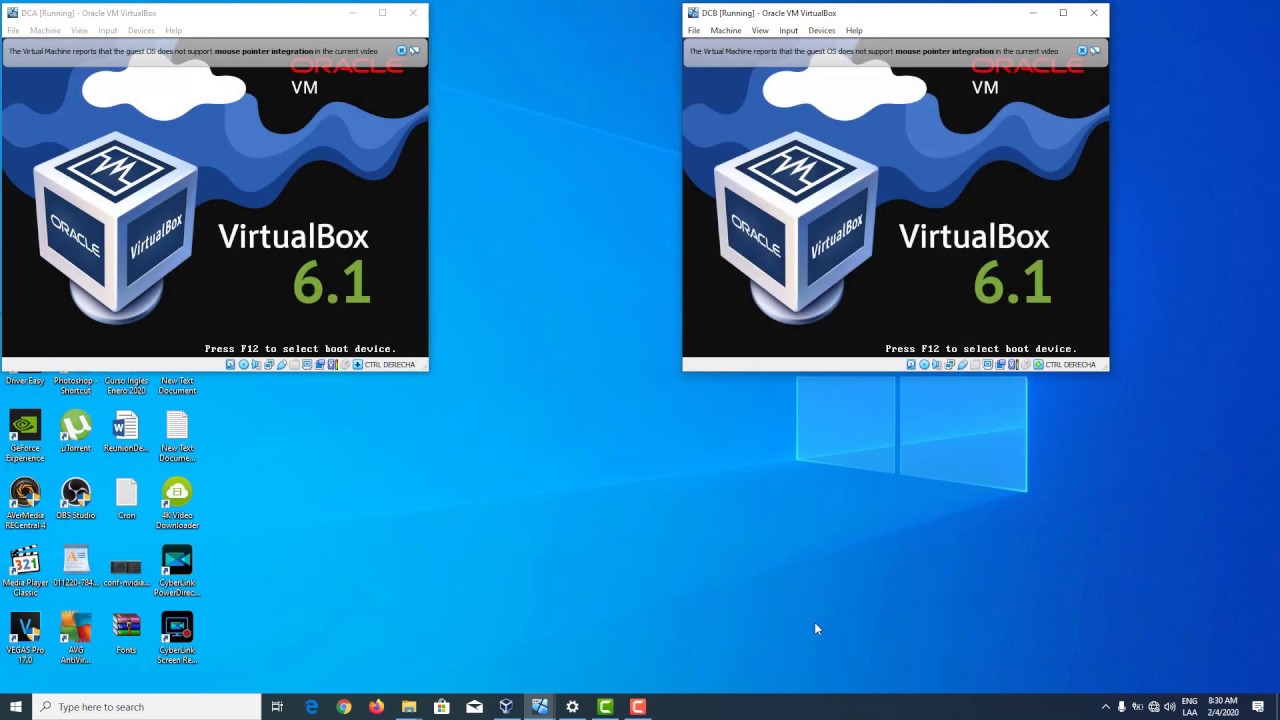Open the USB devices indicator in DCB status bar
1280x720 pixels.
click(962, 364)
